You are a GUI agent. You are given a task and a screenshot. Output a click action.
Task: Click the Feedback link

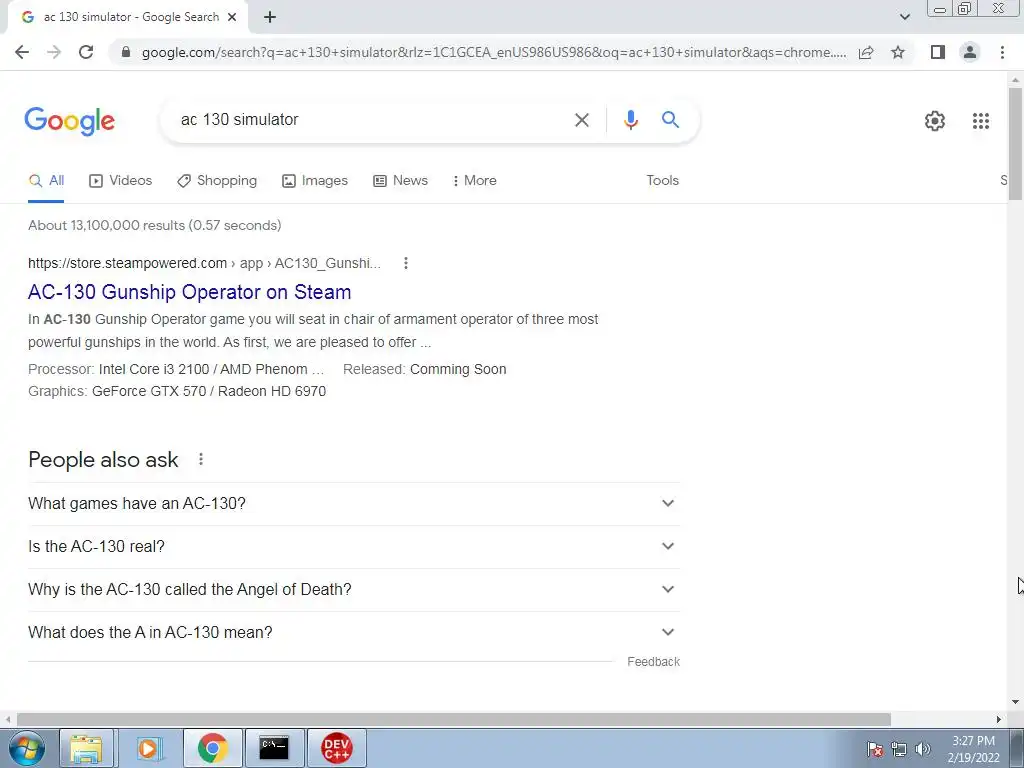[653, 662]
